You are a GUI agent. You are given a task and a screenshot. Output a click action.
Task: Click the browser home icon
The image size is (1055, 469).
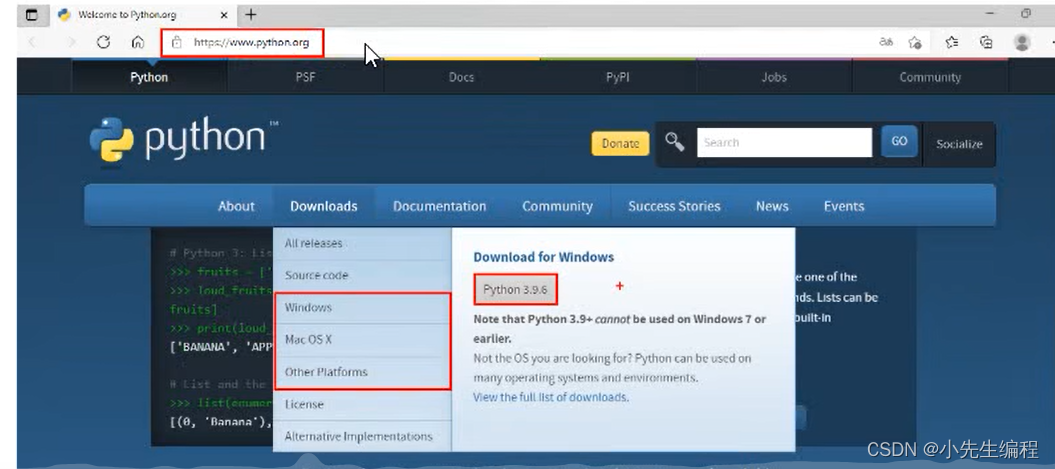pos(138,42)
